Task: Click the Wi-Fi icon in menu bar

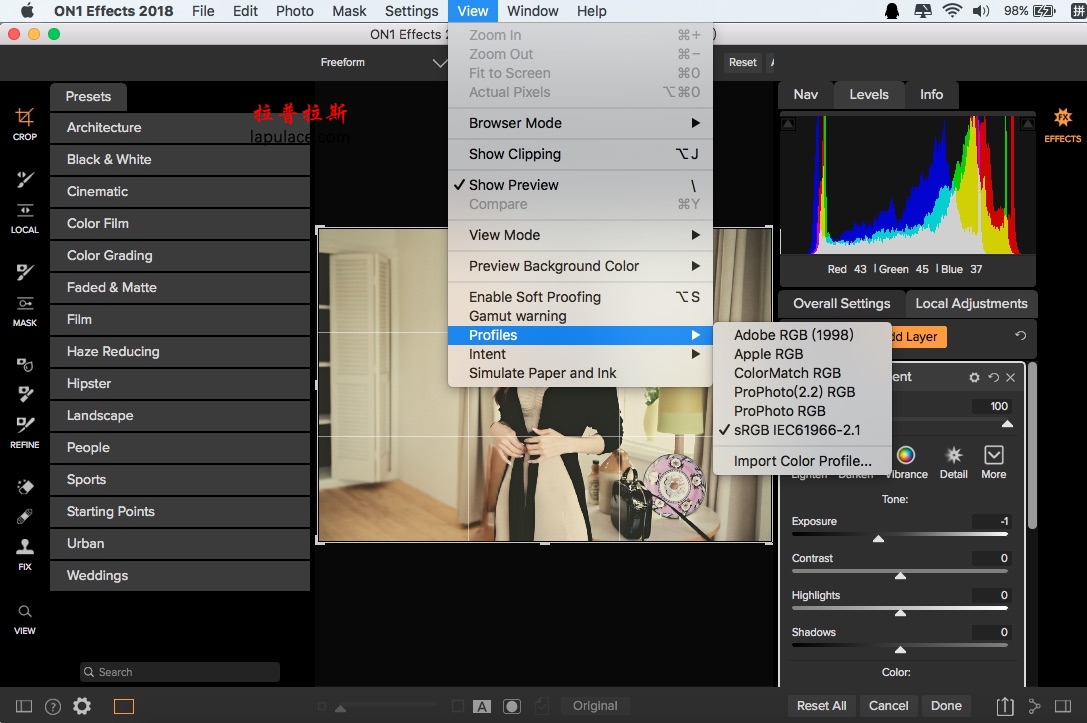Action: [x=952, y=10]
